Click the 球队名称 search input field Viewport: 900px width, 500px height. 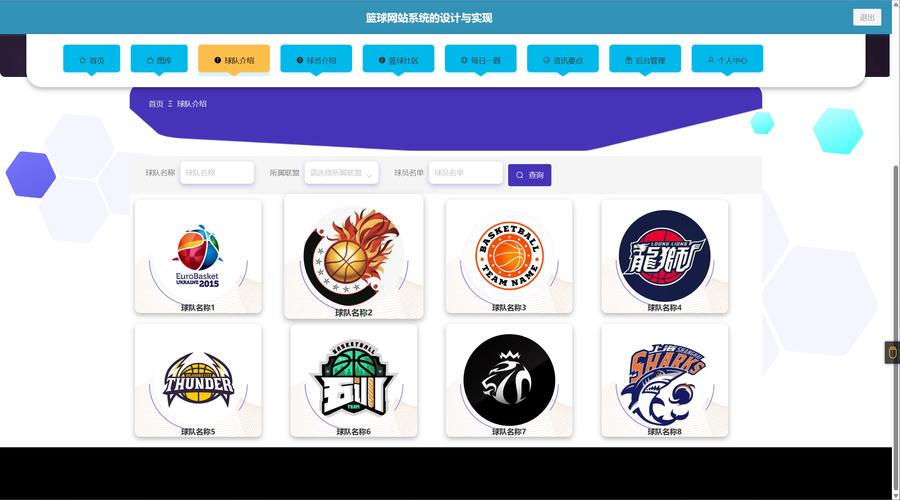pyautogui.click(x=217, y=173)
